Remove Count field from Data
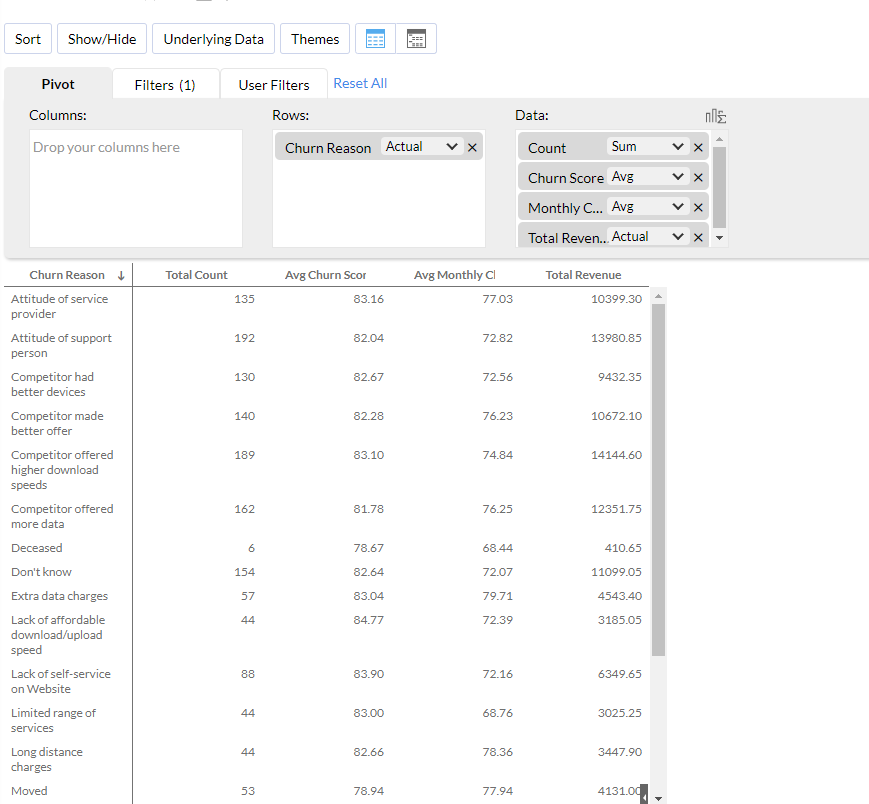This screenshot has height=804, width=869. click(698, 147)
